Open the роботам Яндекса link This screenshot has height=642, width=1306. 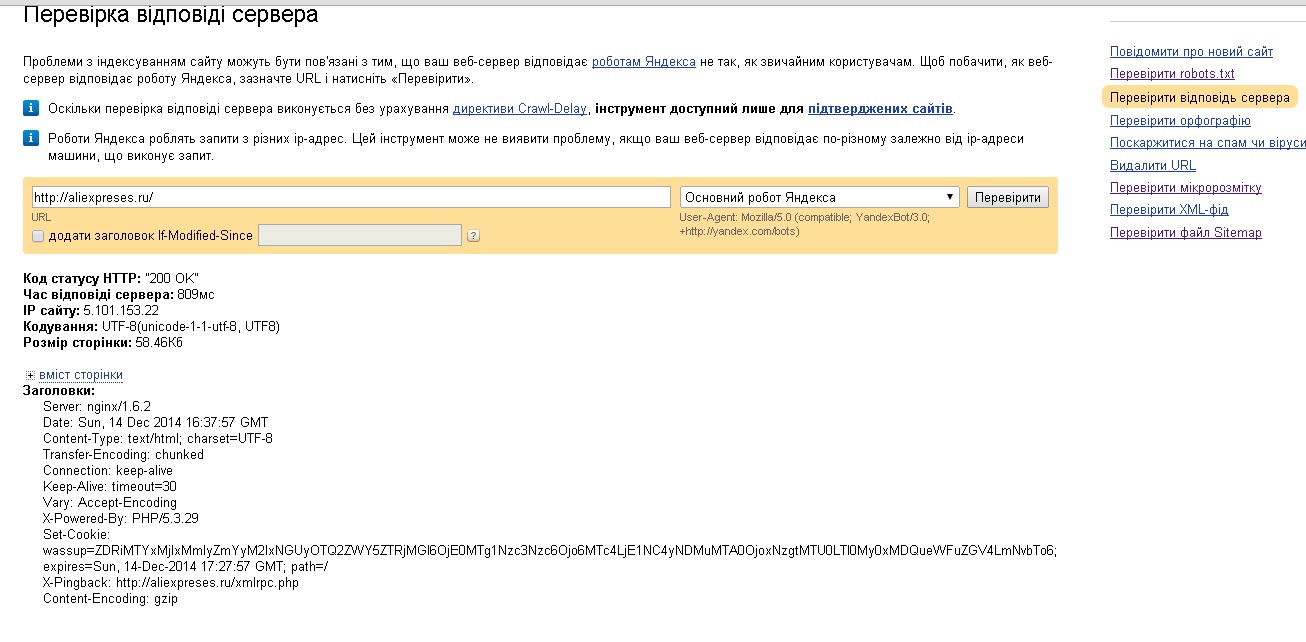coord(643,61)
